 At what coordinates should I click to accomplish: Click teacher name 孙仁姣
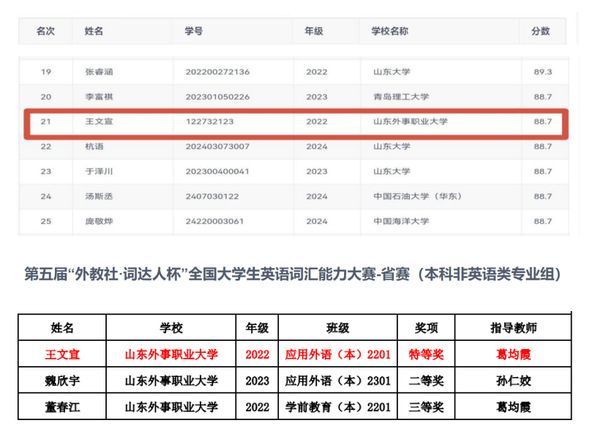(x=513, y=381)
